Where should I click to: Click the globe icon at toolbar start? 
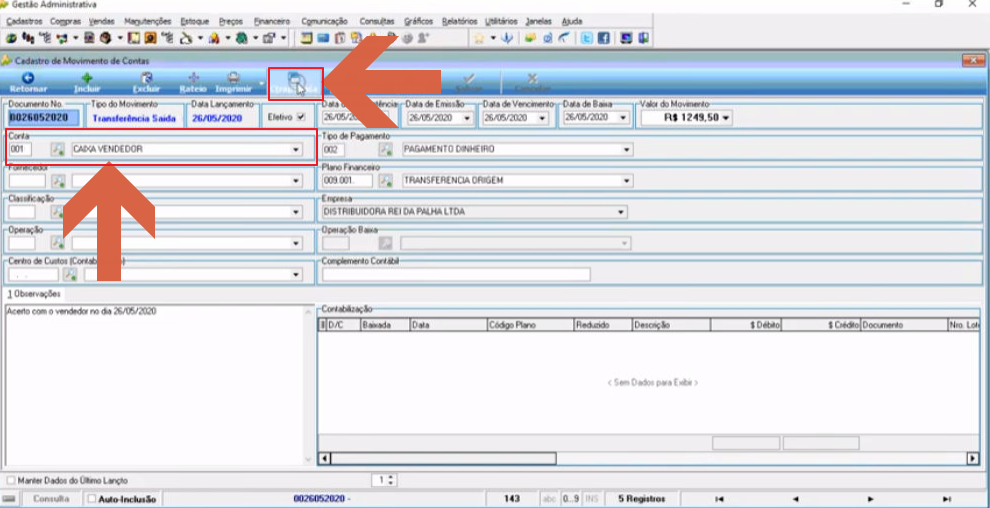11,38
